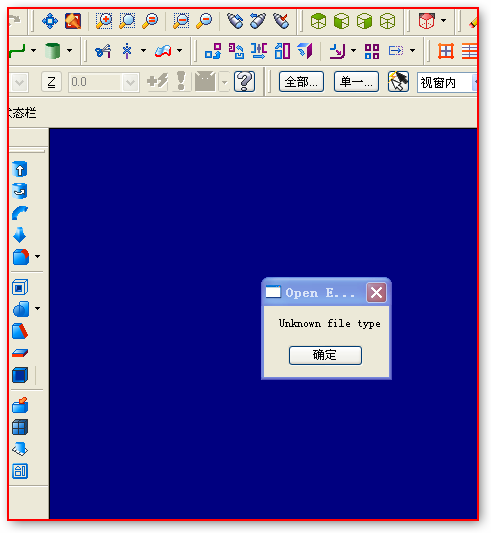Image resolution: width=491 pixels, height=533 pixels.
Task: Click the Solid Boolean icon in sidebar
Action: click(x=21, y=309)
